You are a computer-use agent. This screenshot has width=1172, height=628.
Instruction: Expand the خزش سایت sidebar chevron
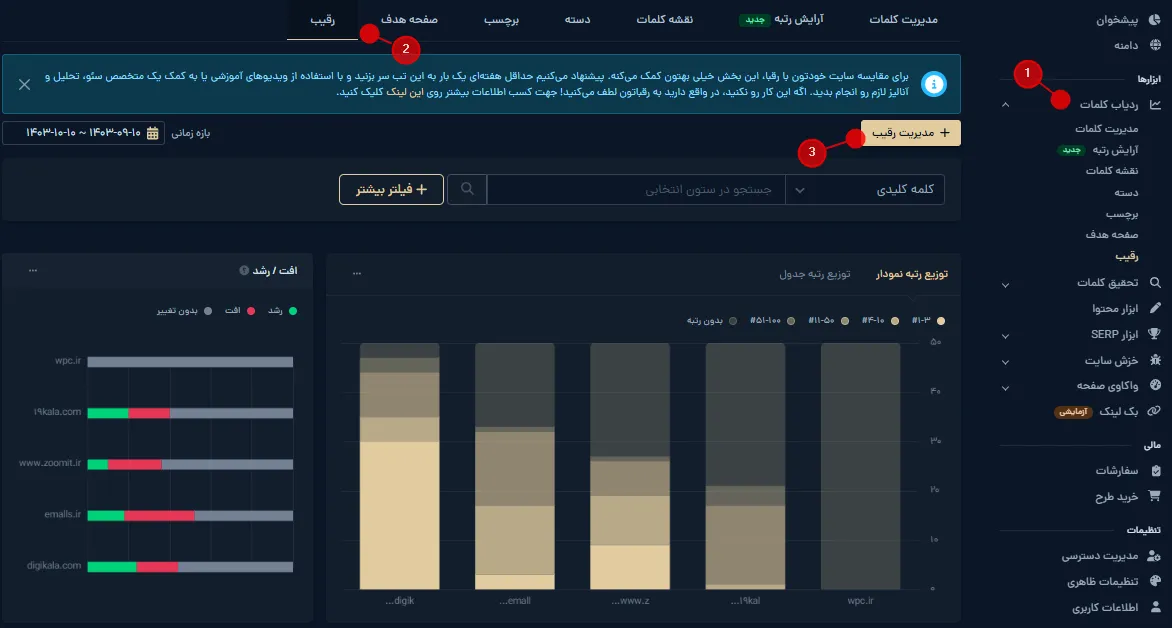pos(1005,362)
